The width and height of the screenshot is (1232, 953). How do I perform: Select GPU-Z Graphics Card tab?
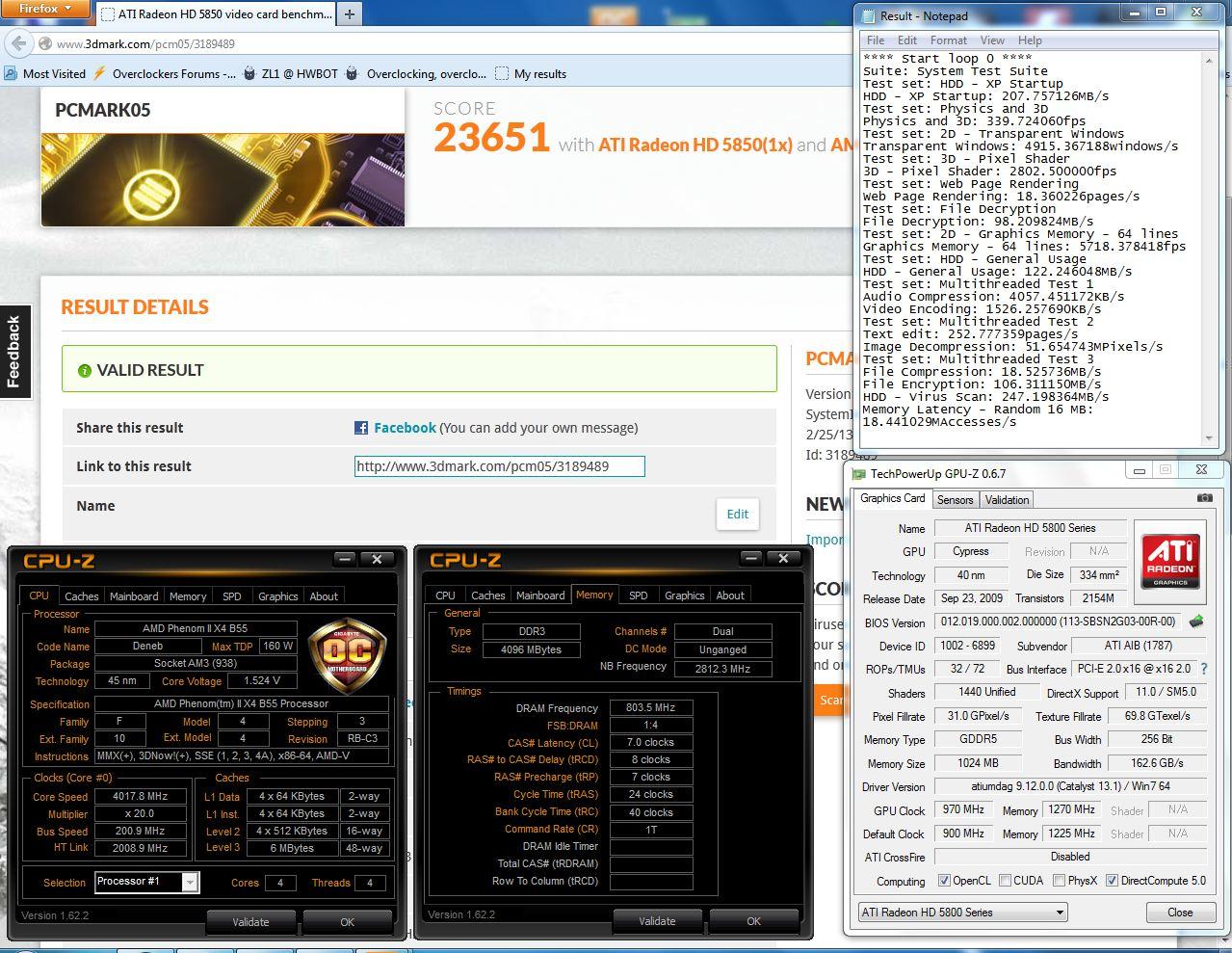[x=892, y=498]
